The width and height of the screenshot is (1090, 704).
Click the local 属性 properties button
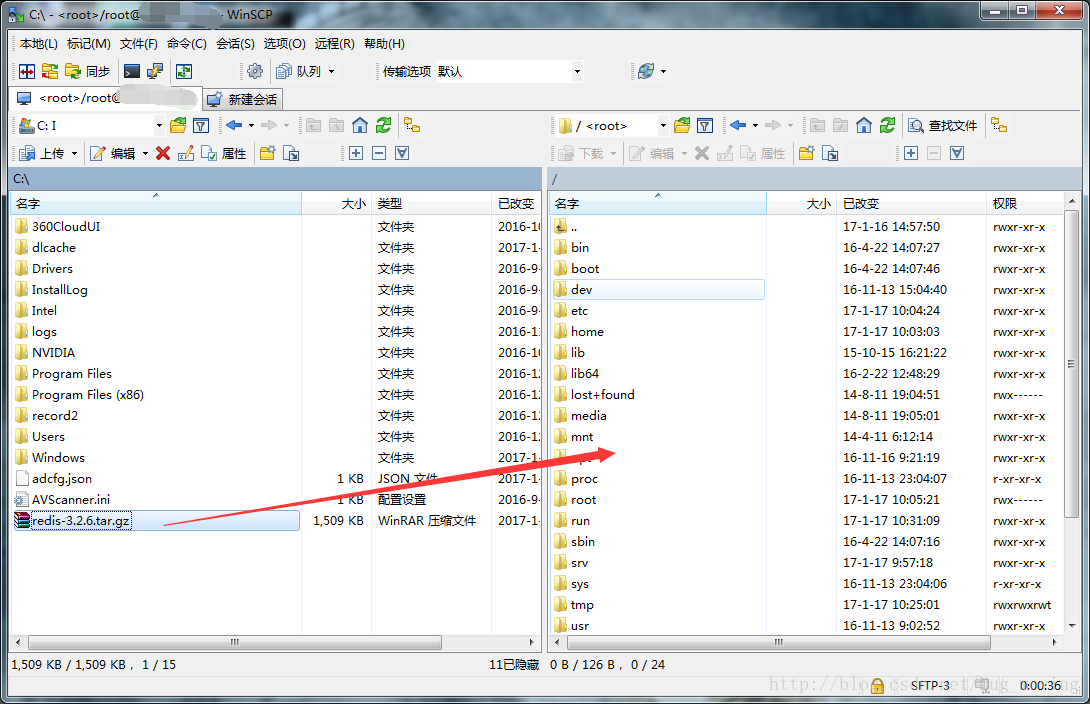click(224, 153)
